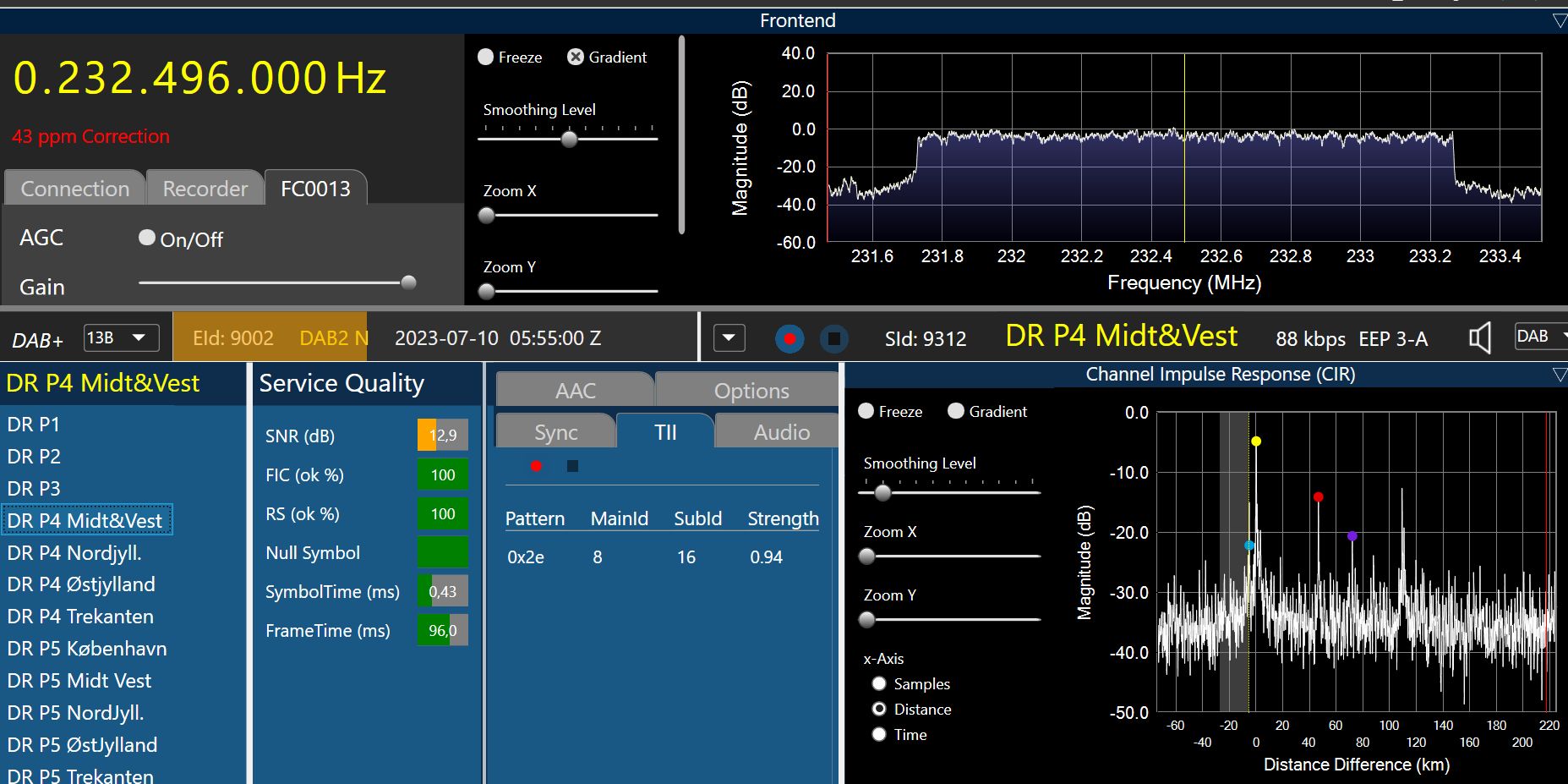Select Samples for the CIR x-Axis

(879, 684)
